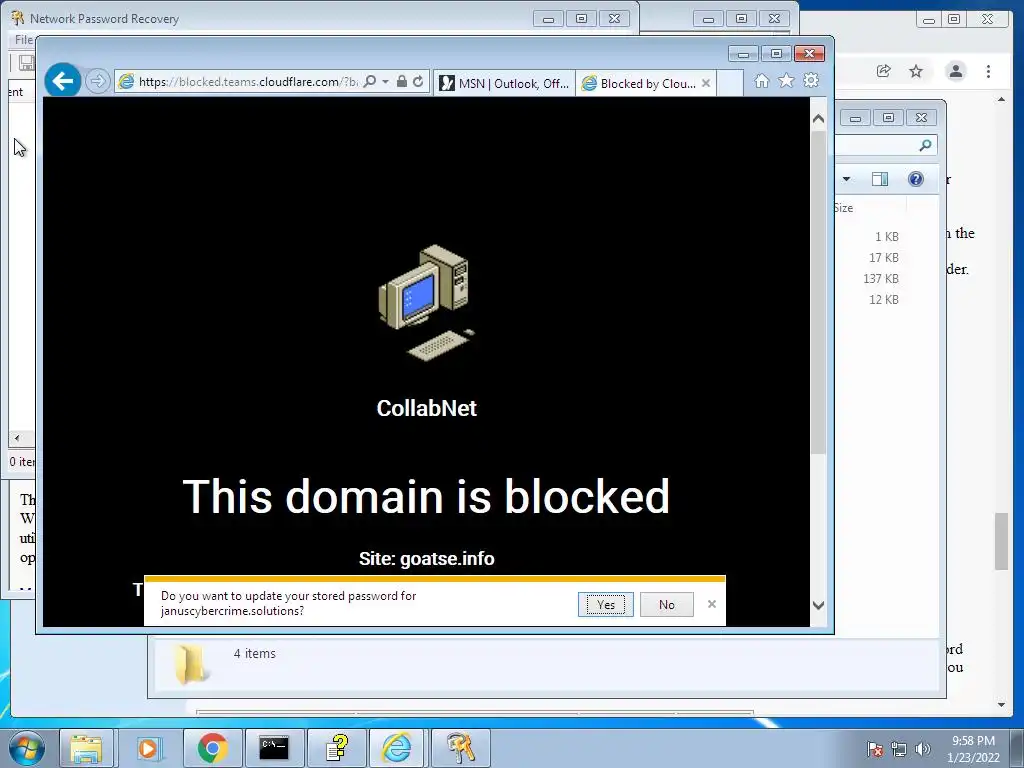Click the volume speaker tray icon
The image size is (1024, 768).
pos(922,749)
